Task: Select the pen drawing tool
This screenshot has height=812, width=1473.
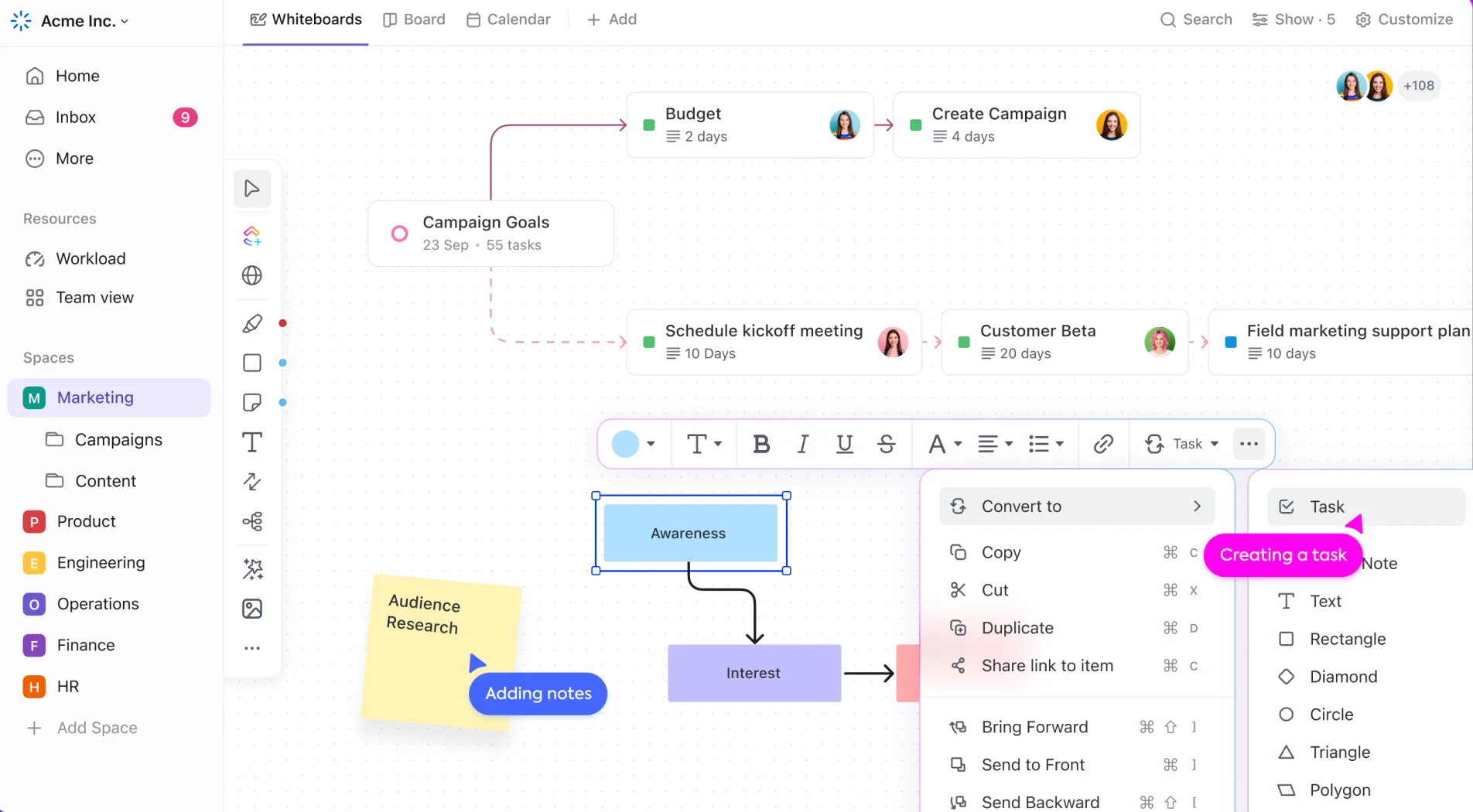Action: [x=252, y=323]
